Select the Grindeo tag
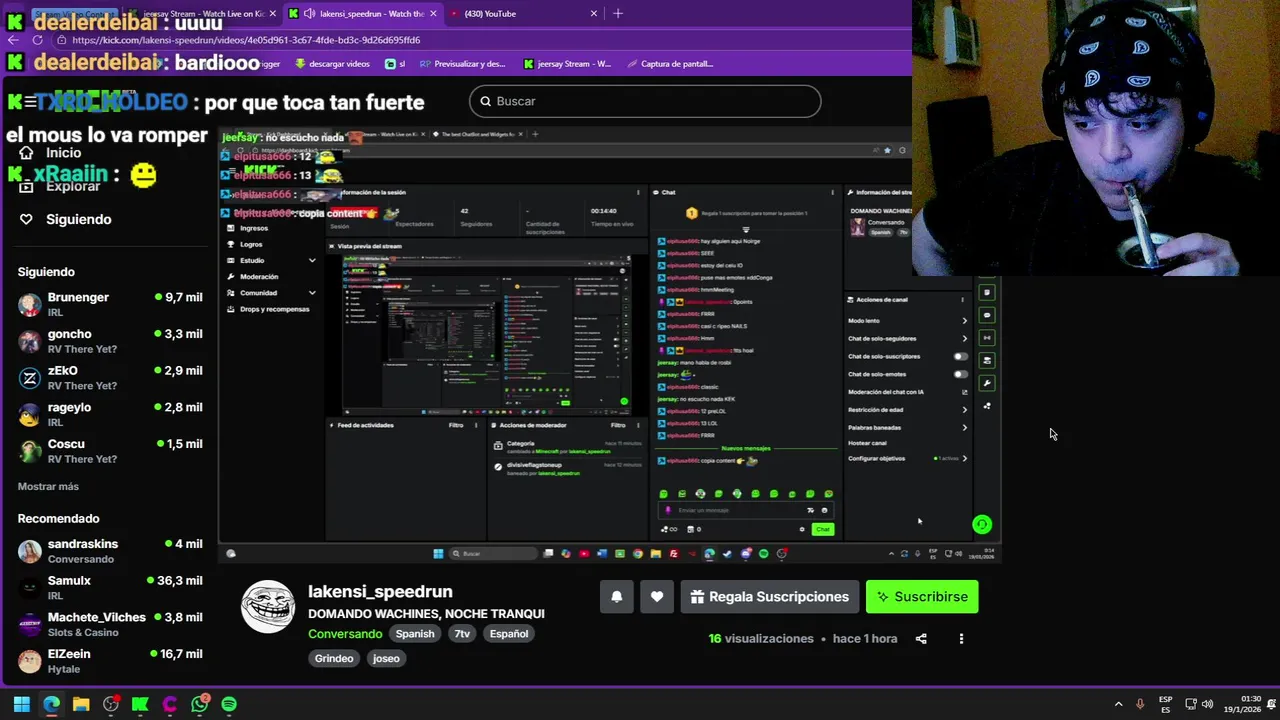This screenshot has width=1280, height=720. tap(334, 658)
